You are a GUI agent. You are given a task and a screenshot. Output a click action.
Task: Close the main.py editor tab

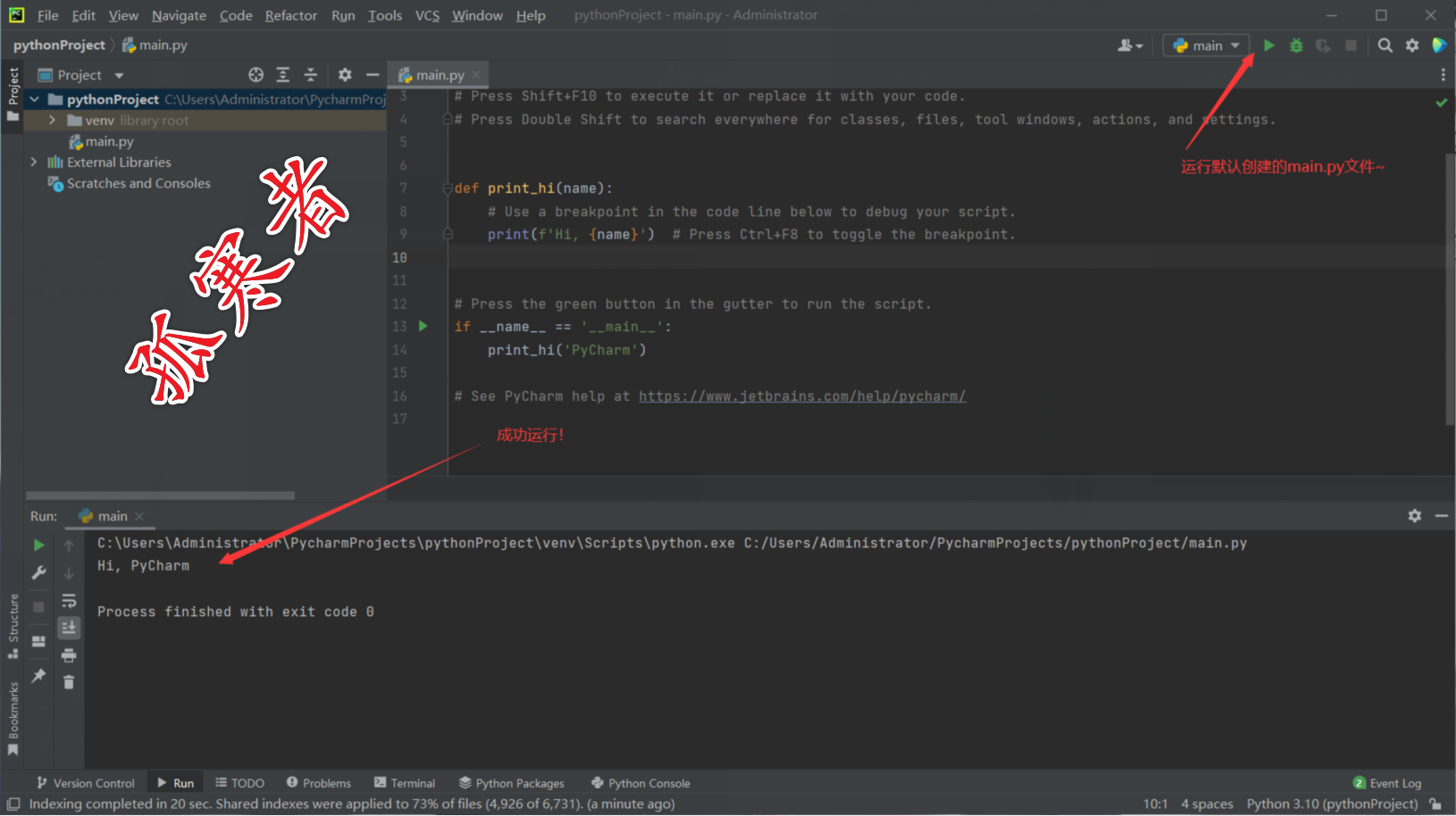click(x=476, y=75)
